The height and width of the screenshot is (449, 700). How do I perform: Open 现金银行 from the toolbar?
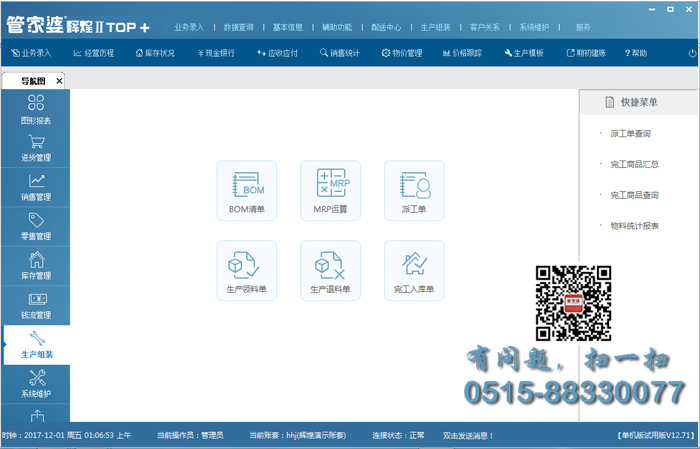pos(216,53)
